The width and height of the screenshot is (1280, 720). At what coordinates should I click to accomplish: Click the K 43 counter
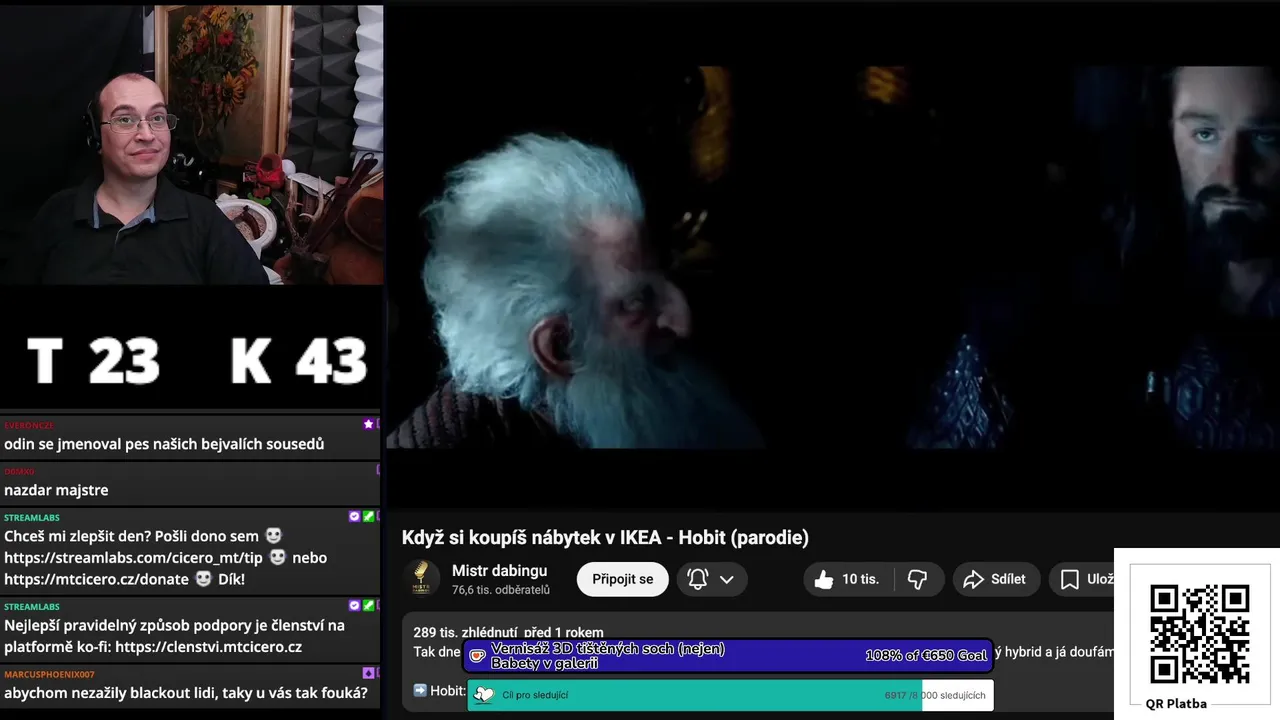[x=299, y=360]
